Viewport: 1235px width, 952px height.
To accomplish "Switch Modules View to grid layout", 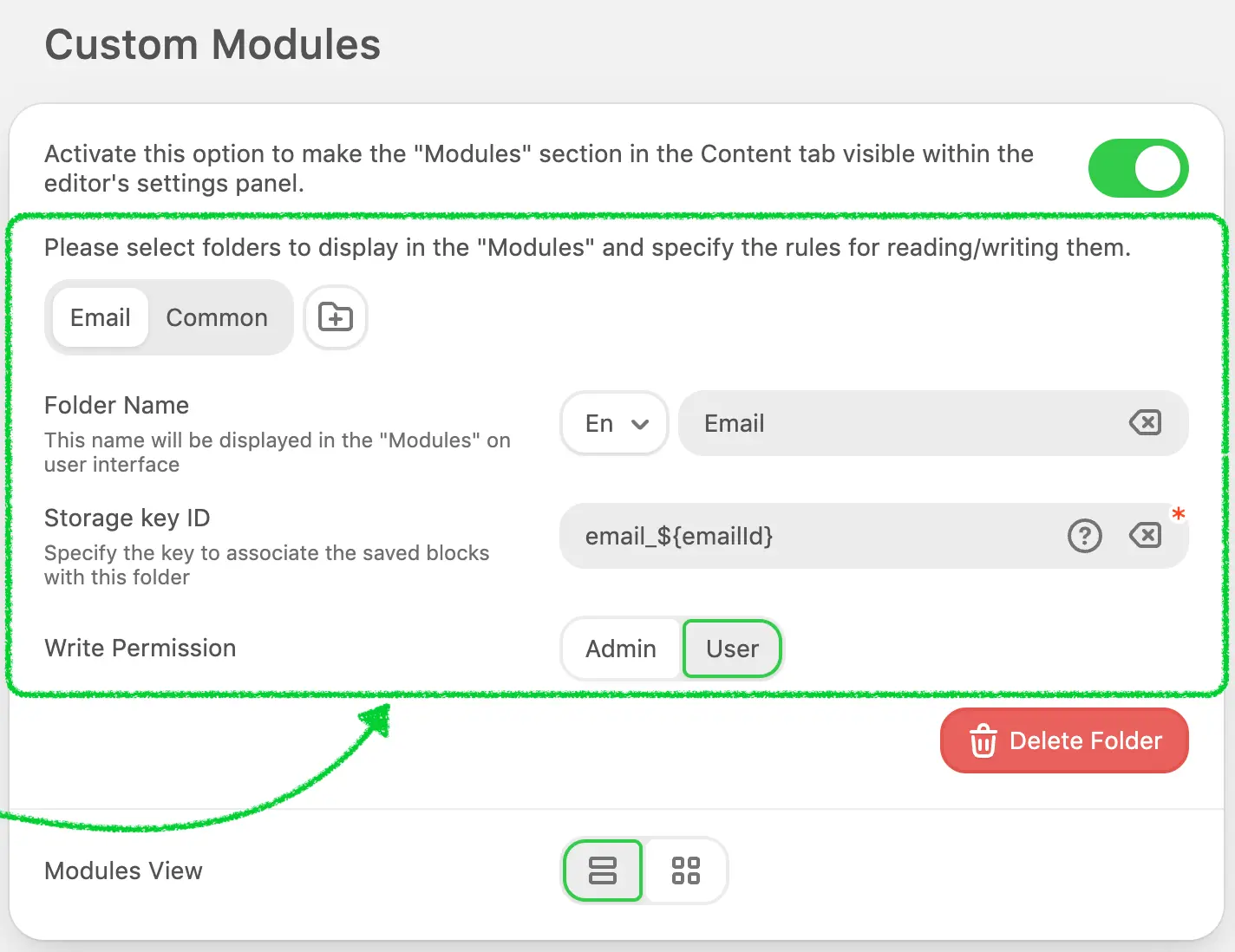I will click(685, 870).
